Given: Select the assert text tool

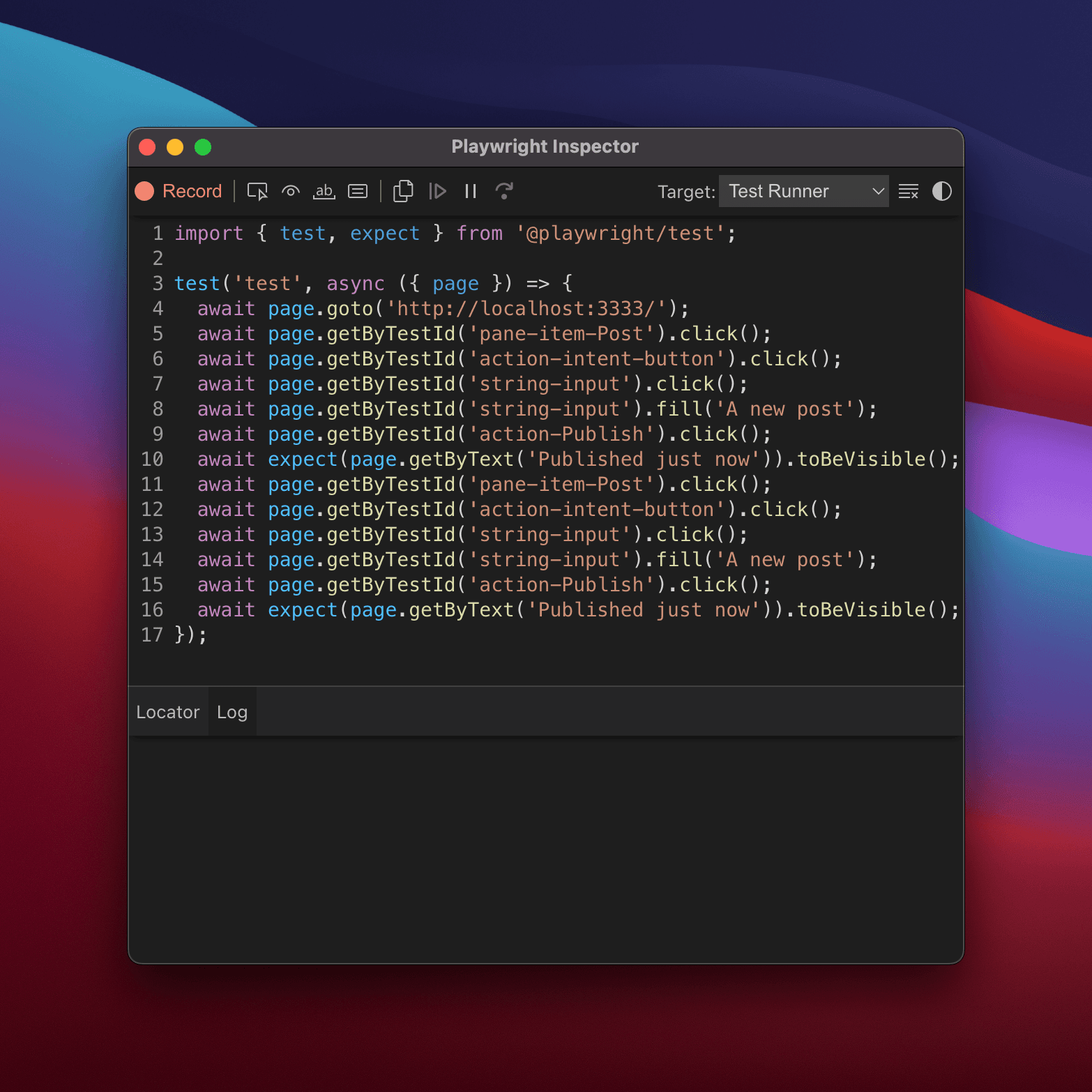Looking at the screenshot, I should click(x=324, y=191).
